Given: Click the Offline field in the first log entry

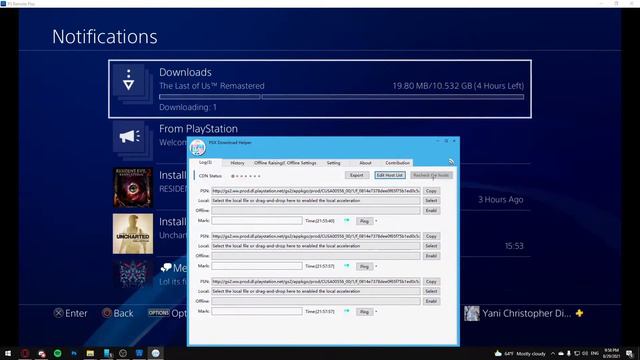Looking at the screenshot, I should pos(316,210).
